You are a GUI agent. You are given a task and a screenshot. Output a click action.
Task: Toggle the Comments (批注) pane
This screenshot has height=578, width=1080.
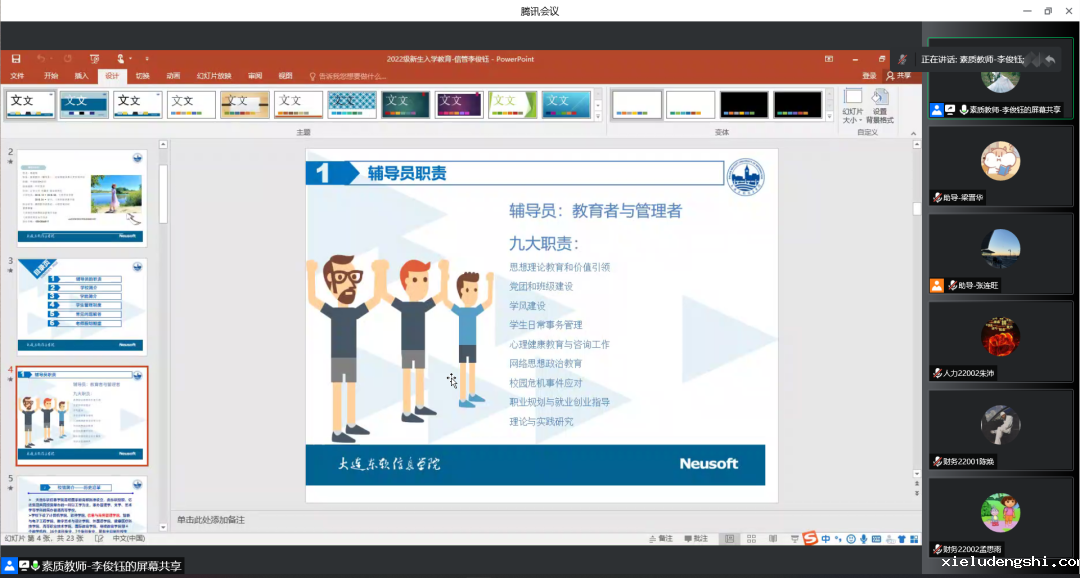tap(696, 539)
